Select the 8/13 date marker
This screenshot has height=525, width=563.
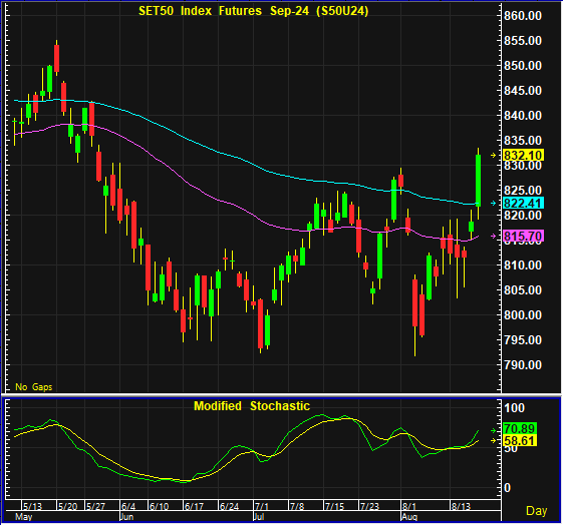pos(461,506)
